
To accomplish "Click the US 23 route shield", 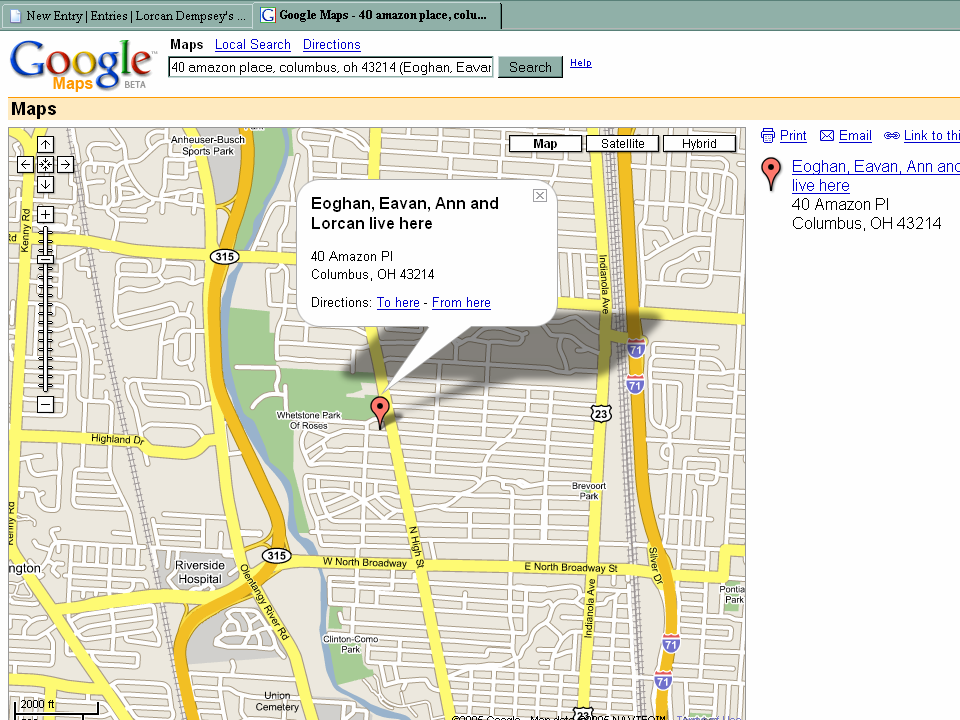I will click(601, 414).
